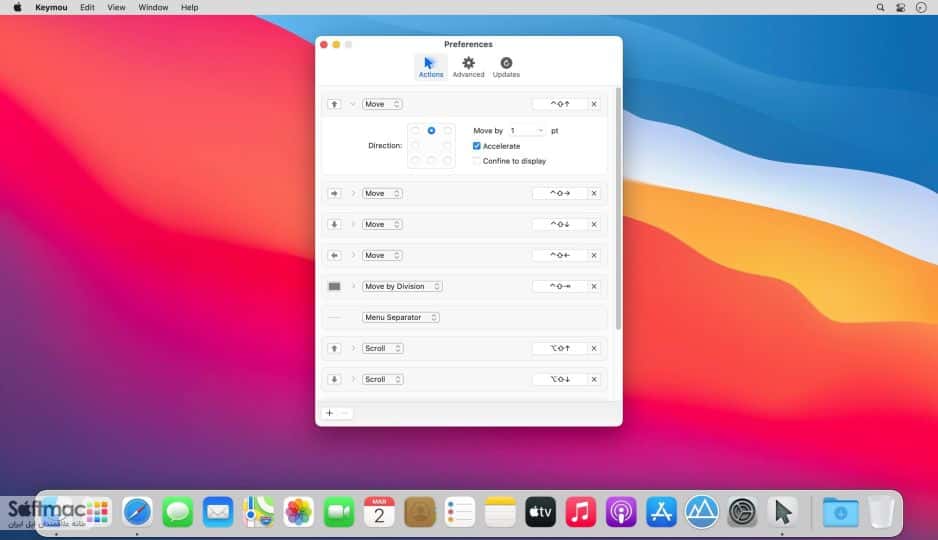The width and height of the screenshot is (938, 540).
Task: Launch Safari from the Dock
Action: 137,512
